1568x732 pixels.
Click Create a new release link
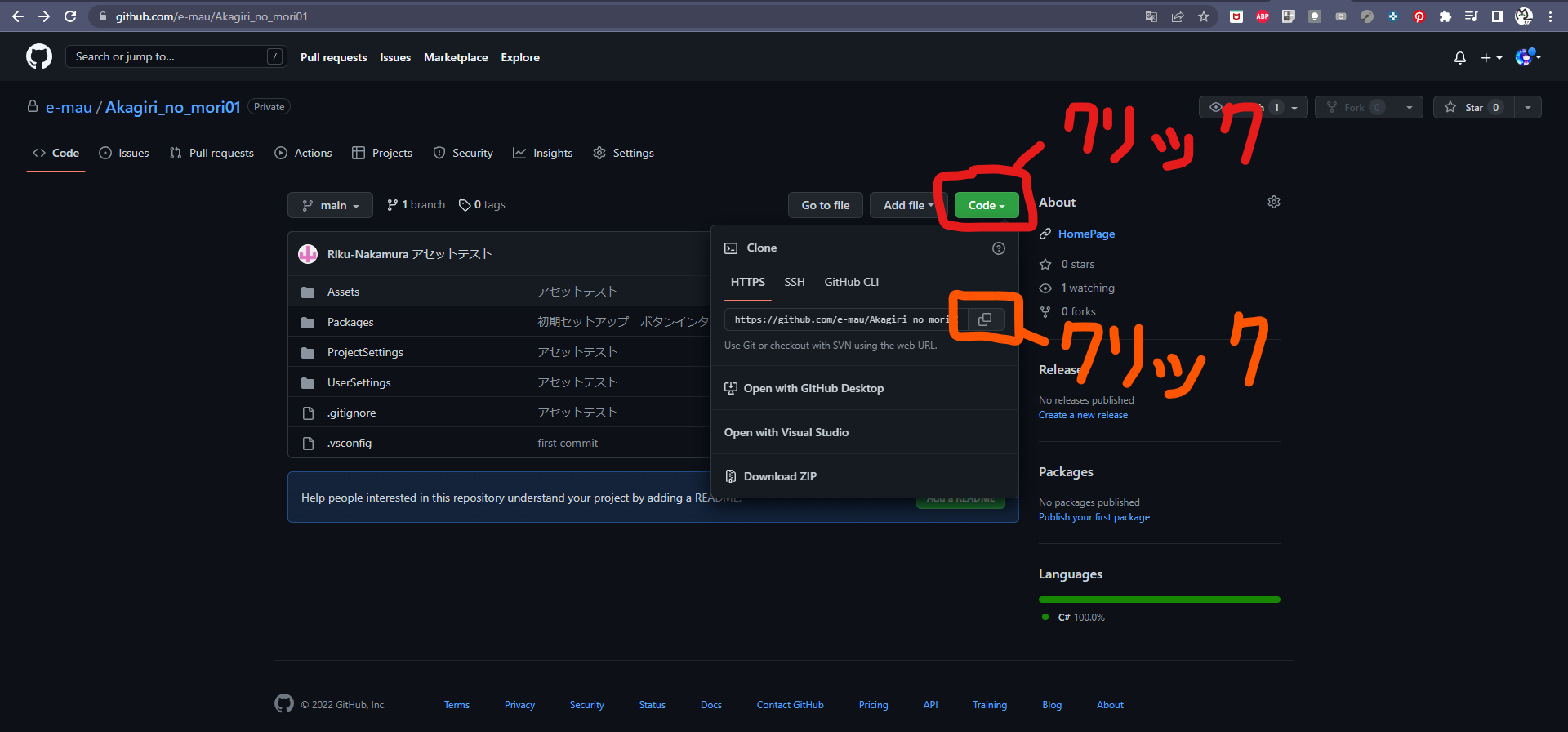click(1083, 415)
